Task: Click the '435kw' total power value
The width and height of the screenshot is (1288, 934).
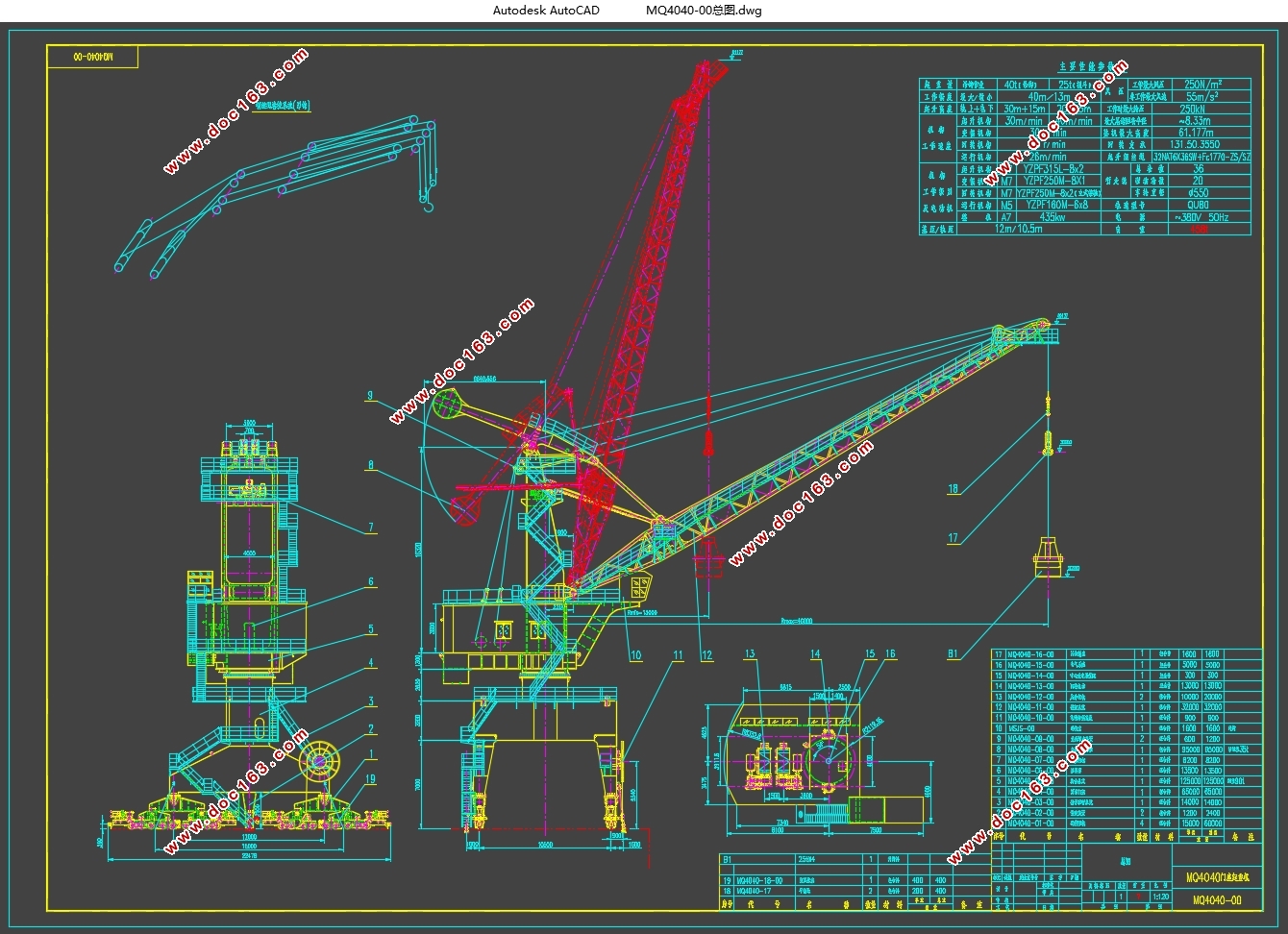Action: tap(1053, 217)
